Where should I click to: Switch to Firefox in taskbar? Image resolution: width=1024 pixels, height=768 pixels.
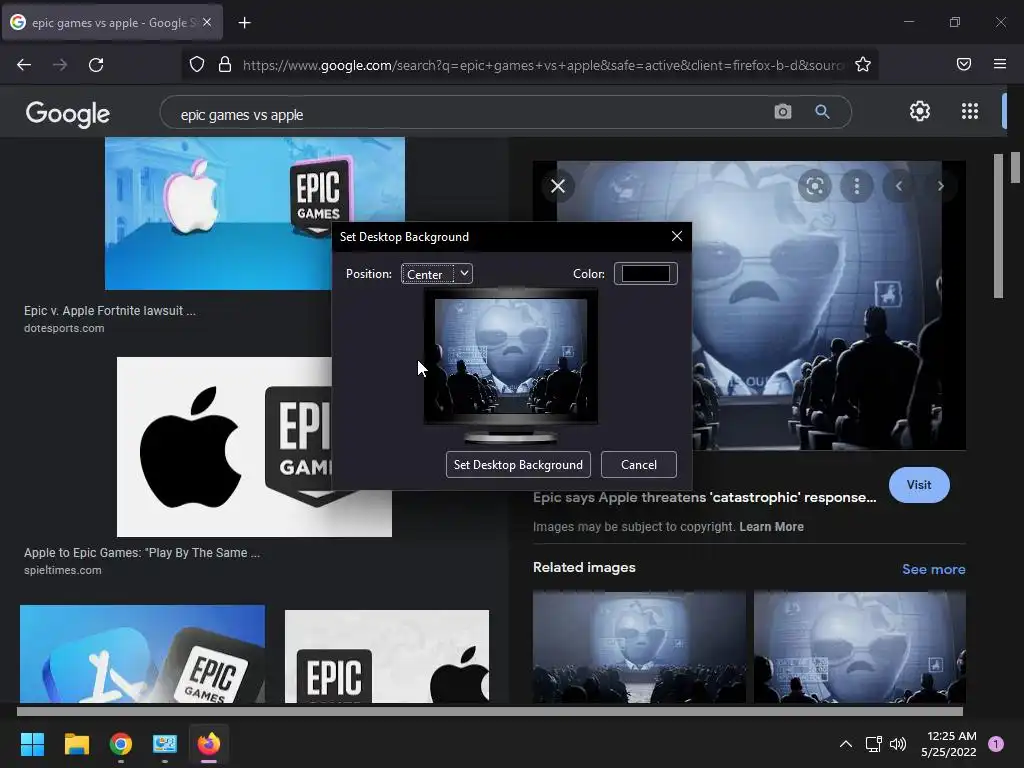(209, 744)
